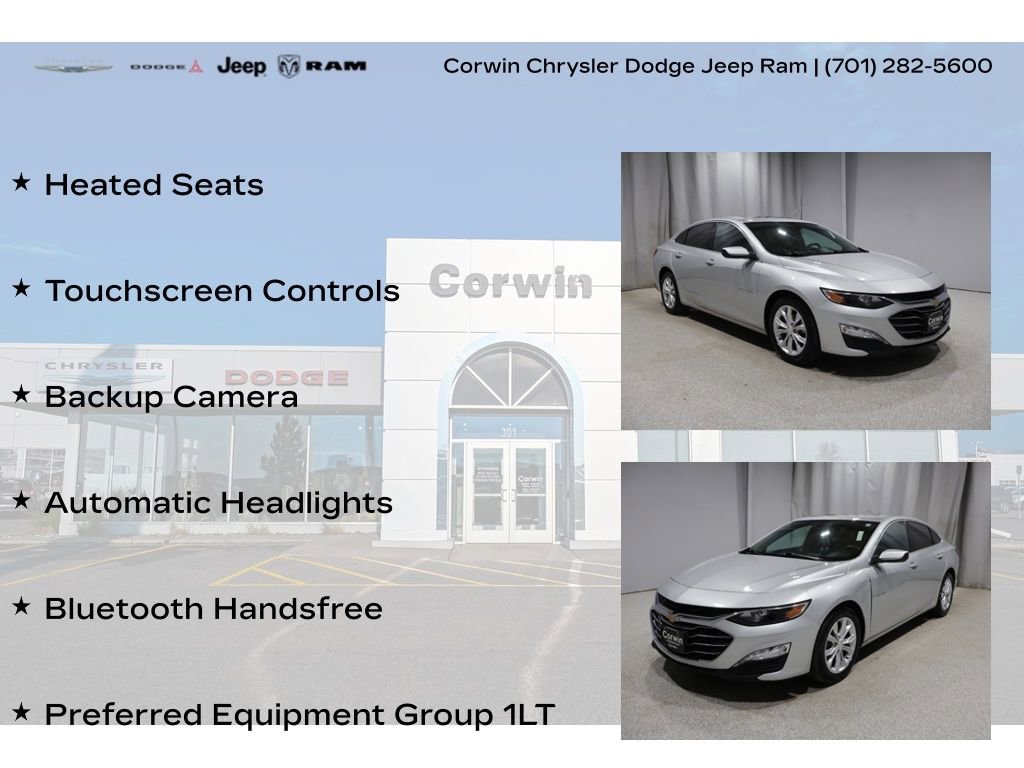Click the star bullet beside Heated Seats

click(x=22, y=182)
